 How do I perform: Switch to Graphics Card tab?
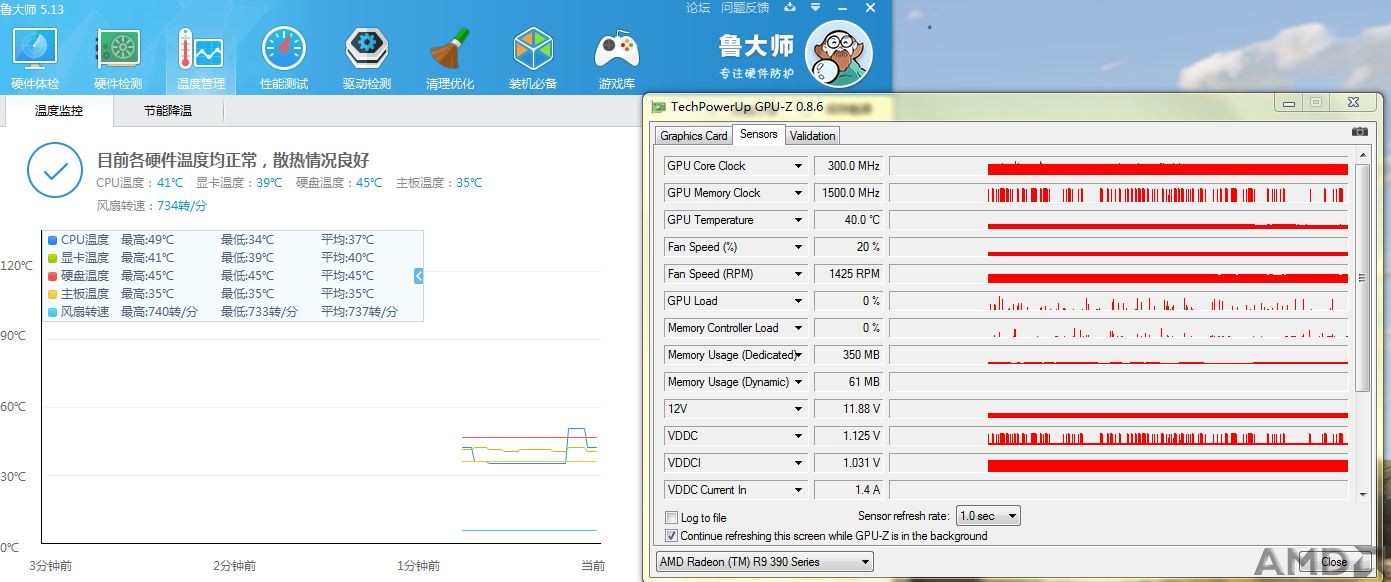click(694, 136)
